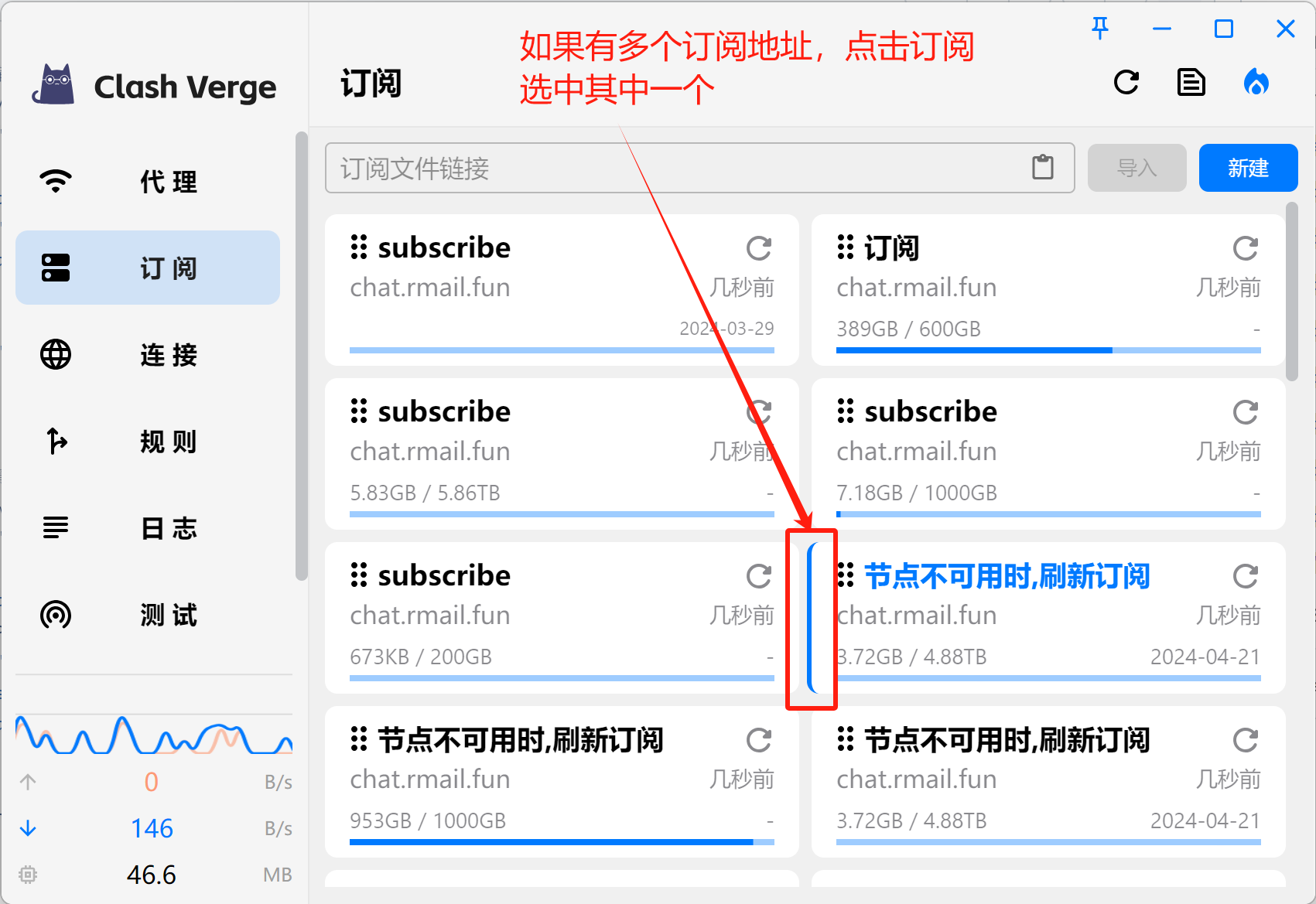This screenshot has height=904, width=1316.
Task: Click the download speed value 146
Action: (152, 828)
